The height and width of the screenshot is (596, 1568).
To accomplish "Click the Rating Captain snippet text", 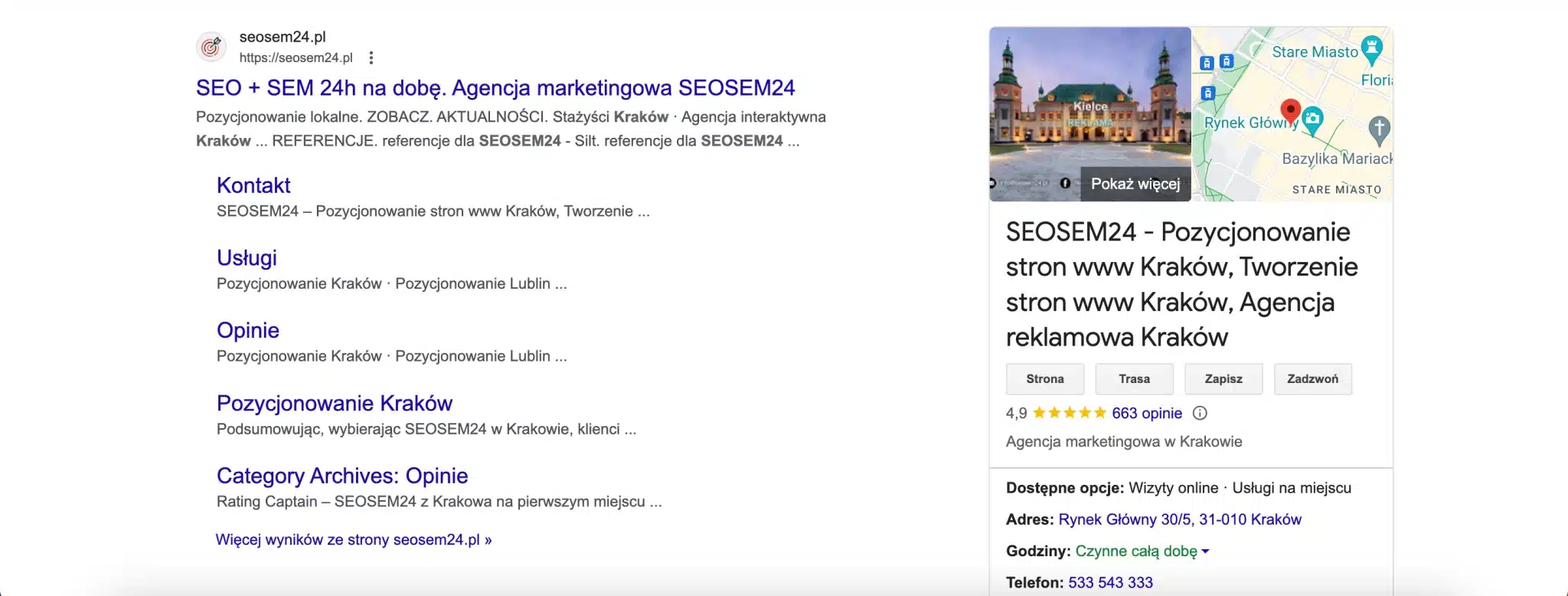I will 439,502.
